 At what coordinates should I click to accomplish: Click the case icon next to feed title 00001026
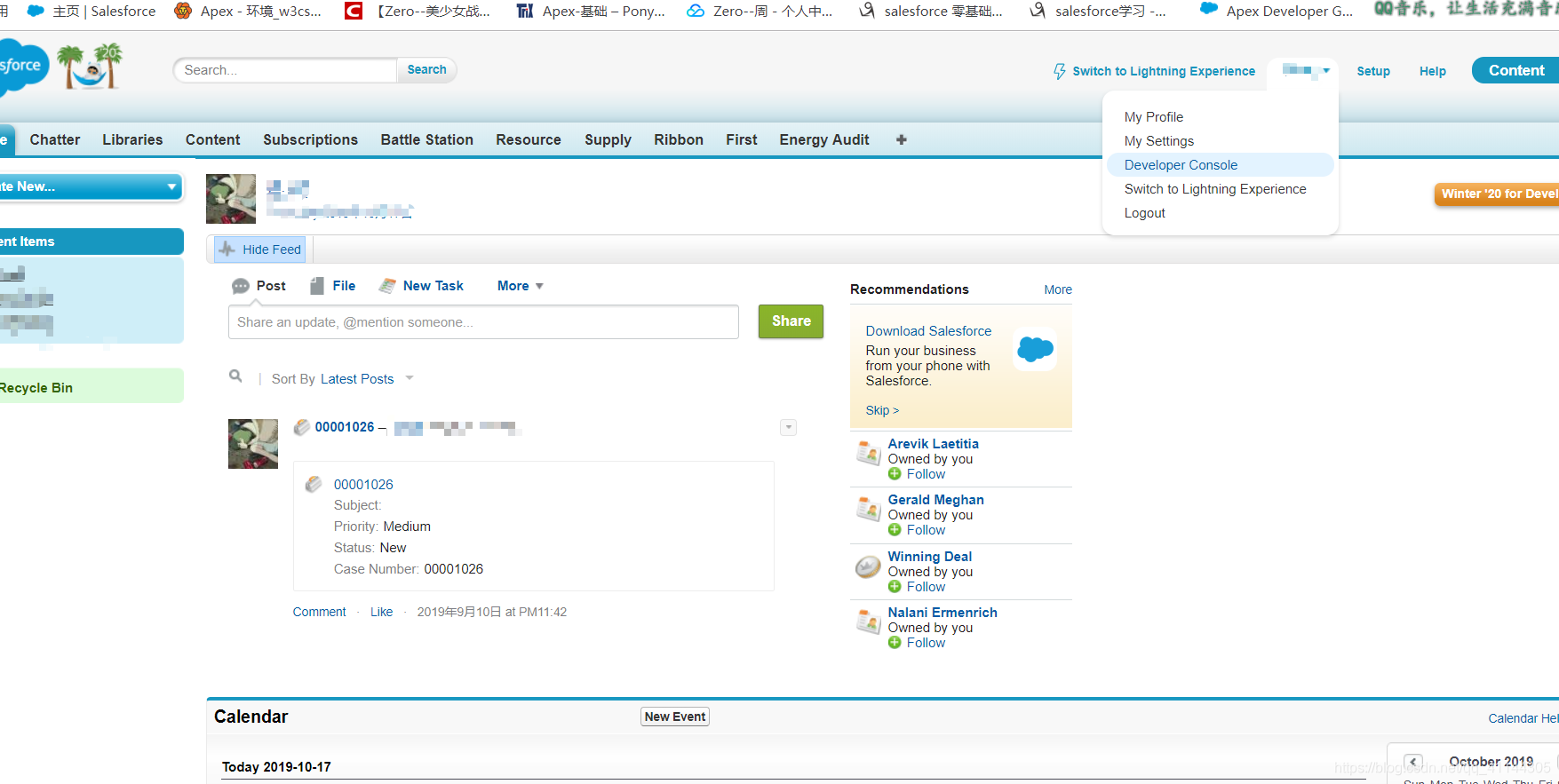coord(302,427)
